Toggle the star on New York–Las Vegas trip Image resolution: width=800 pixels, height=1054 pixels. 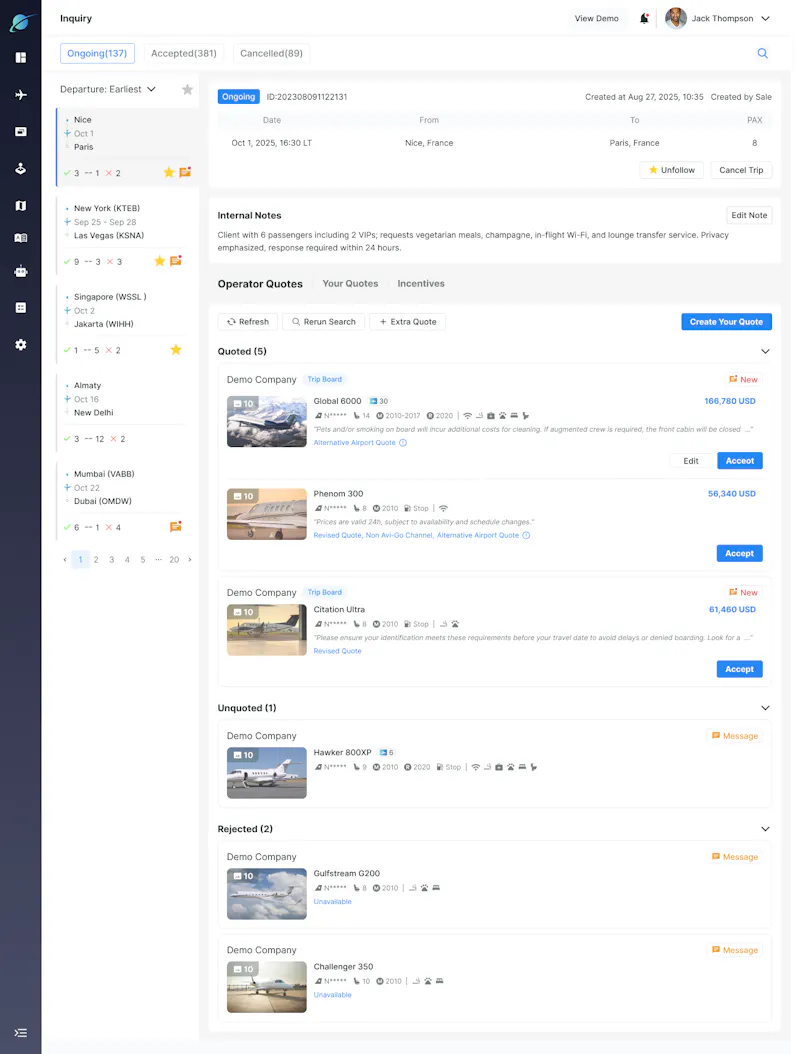click(x=159, y=261)
